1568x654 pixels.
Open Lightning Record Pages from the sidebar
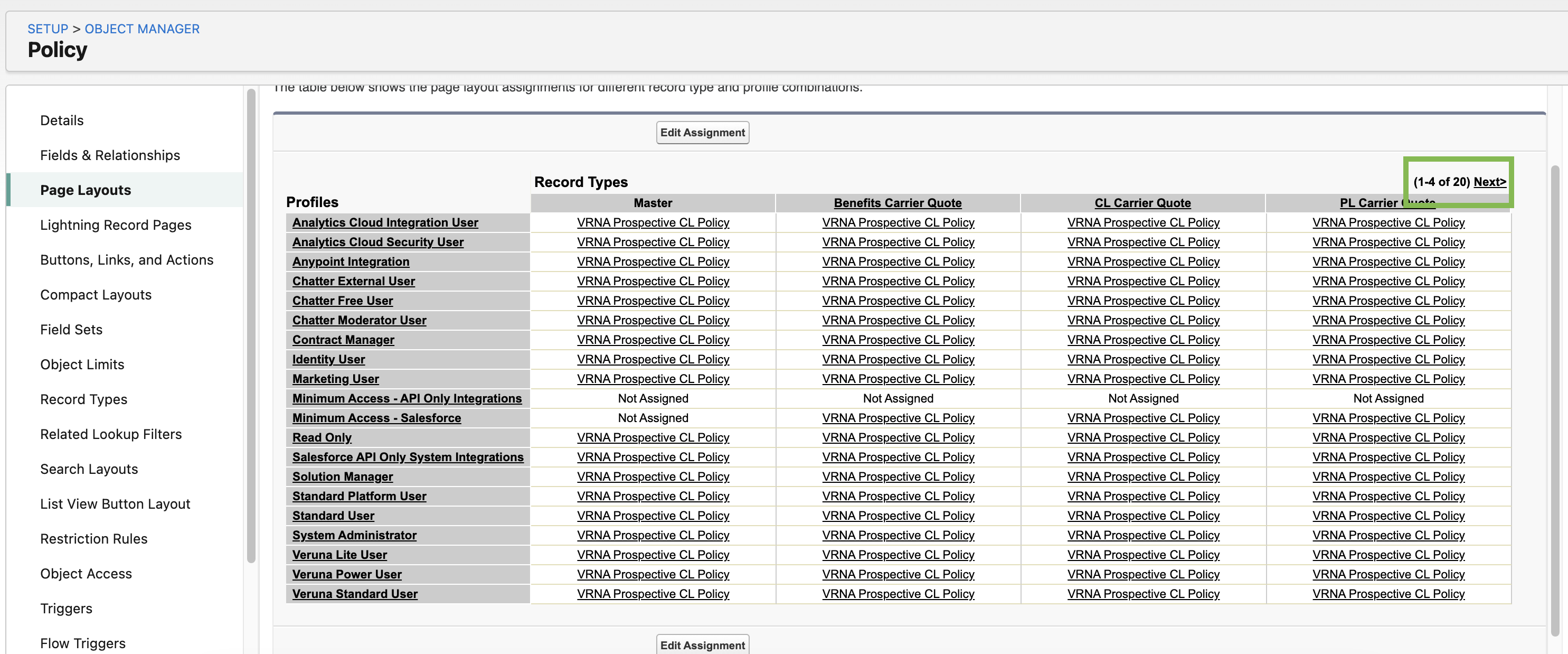pyautogui.click(x=116, y=225)
